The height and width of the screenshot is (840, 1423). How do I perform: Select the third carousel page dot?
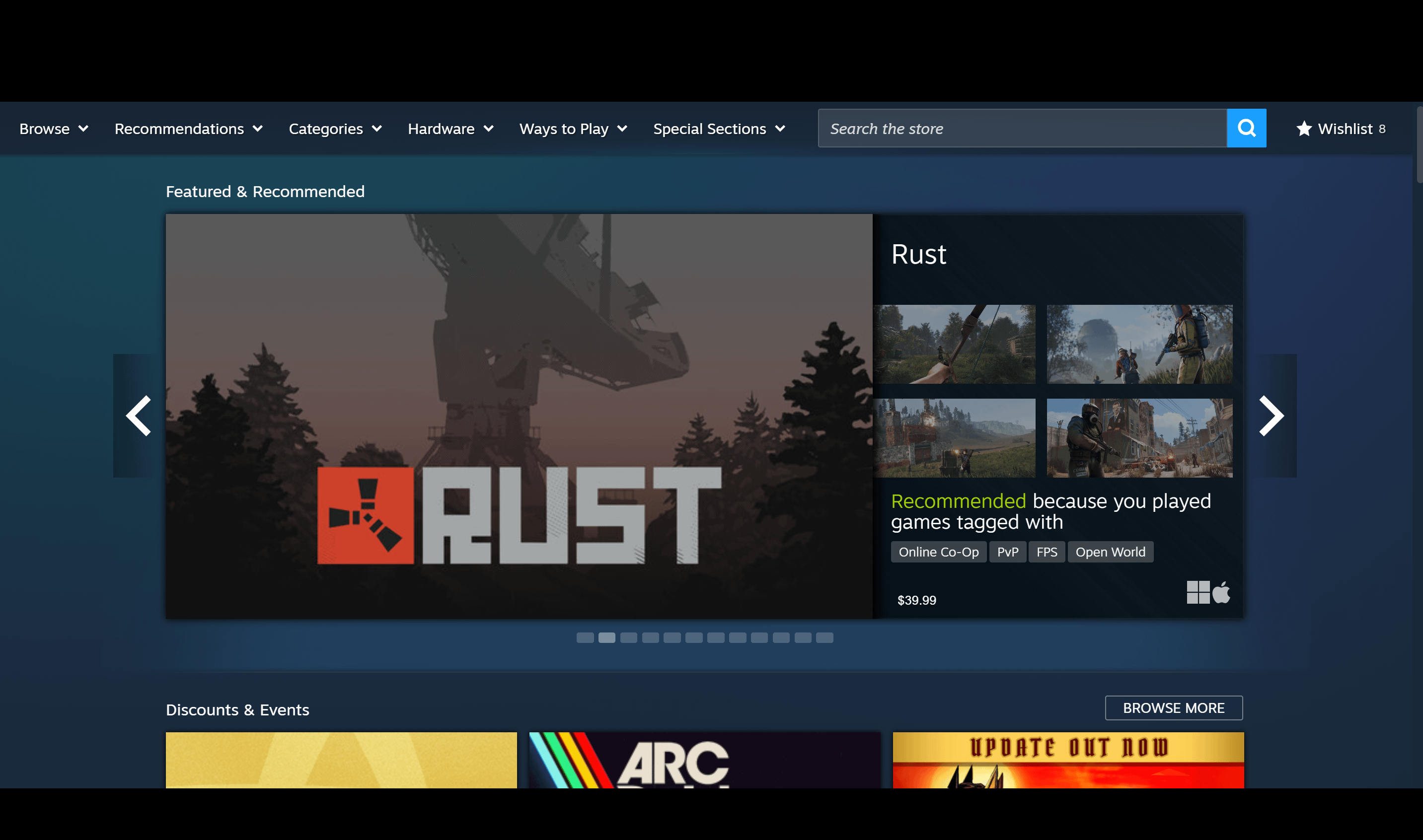[628, 638]
